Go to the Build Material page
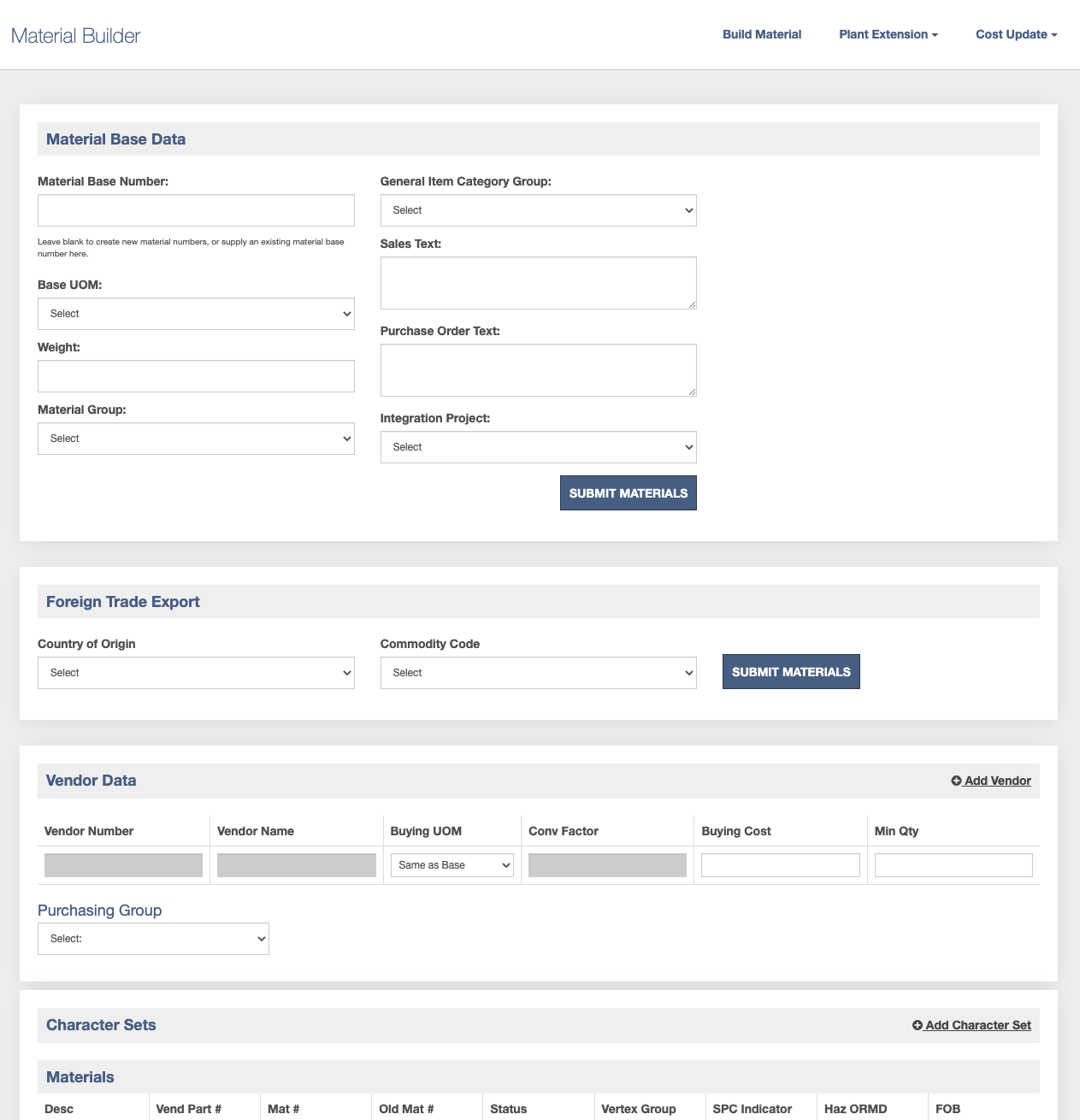 pyautogui.click(x=762, y=34)
